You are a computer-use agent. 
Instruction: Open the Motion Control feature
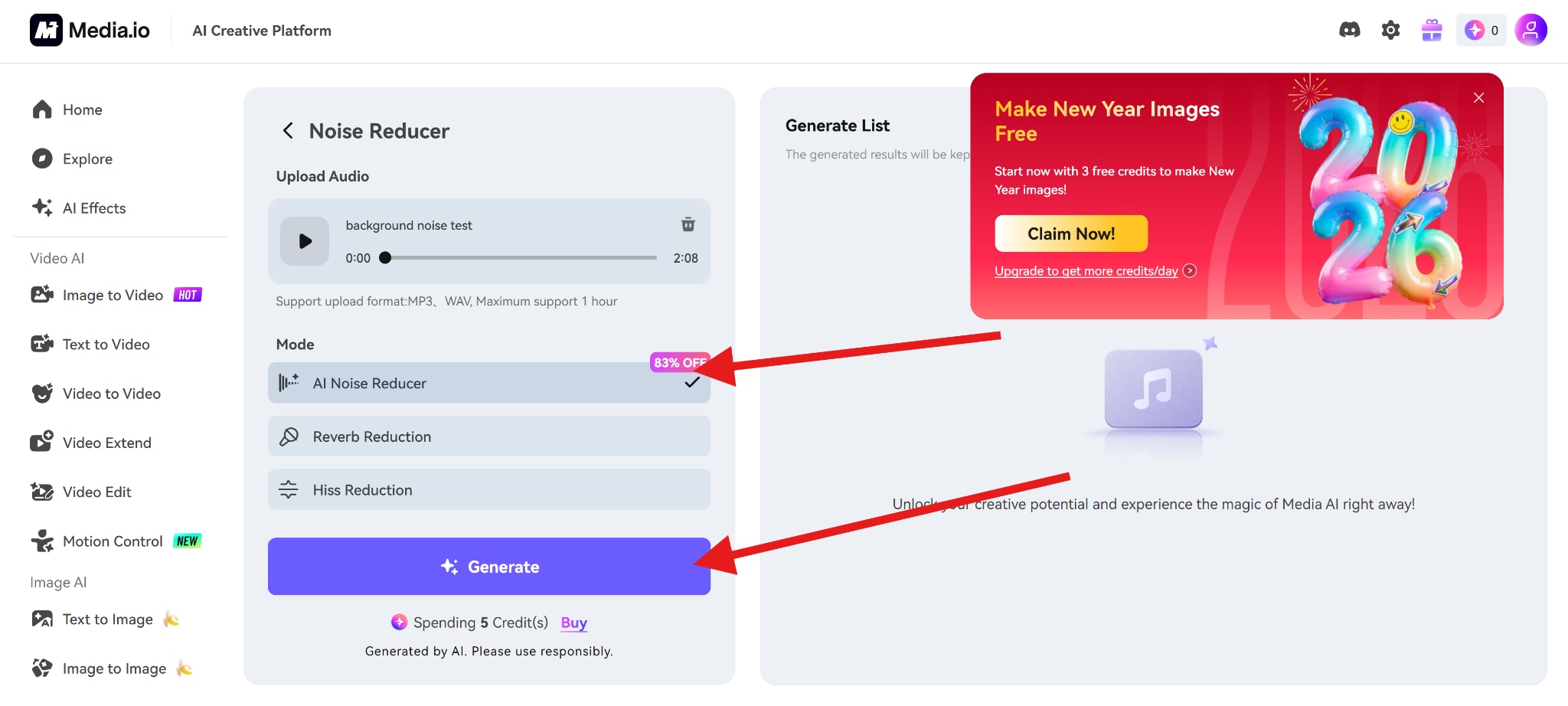tap(112, 541)
